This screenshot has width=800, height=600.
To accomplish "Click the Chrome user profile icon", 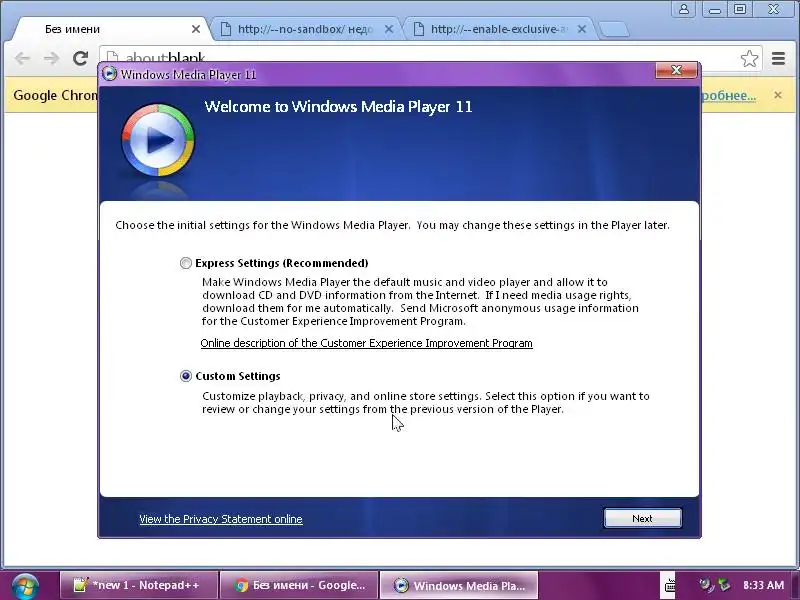I will 684,9.
